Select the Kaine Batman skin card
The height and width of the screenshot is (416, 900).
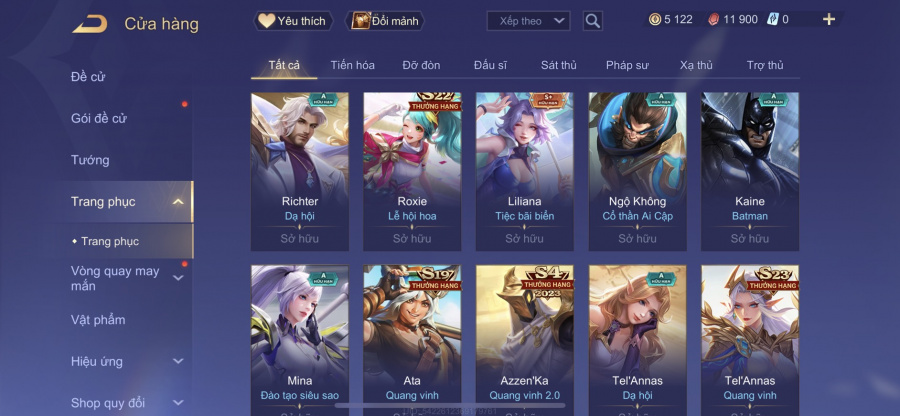pyautogui.click(x=750, y=172)
